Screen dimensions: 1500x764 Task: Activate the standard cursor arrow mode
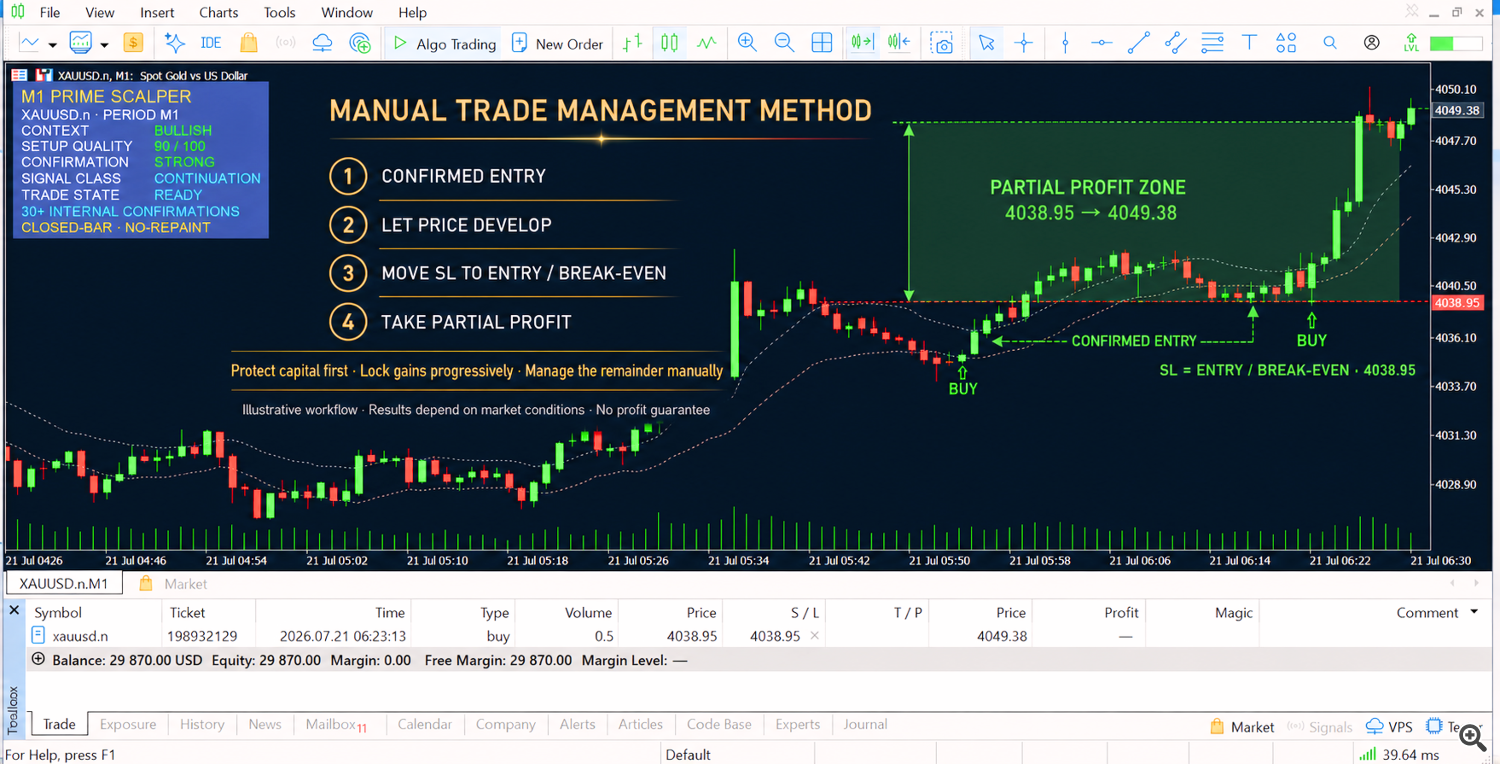point(986,43)
